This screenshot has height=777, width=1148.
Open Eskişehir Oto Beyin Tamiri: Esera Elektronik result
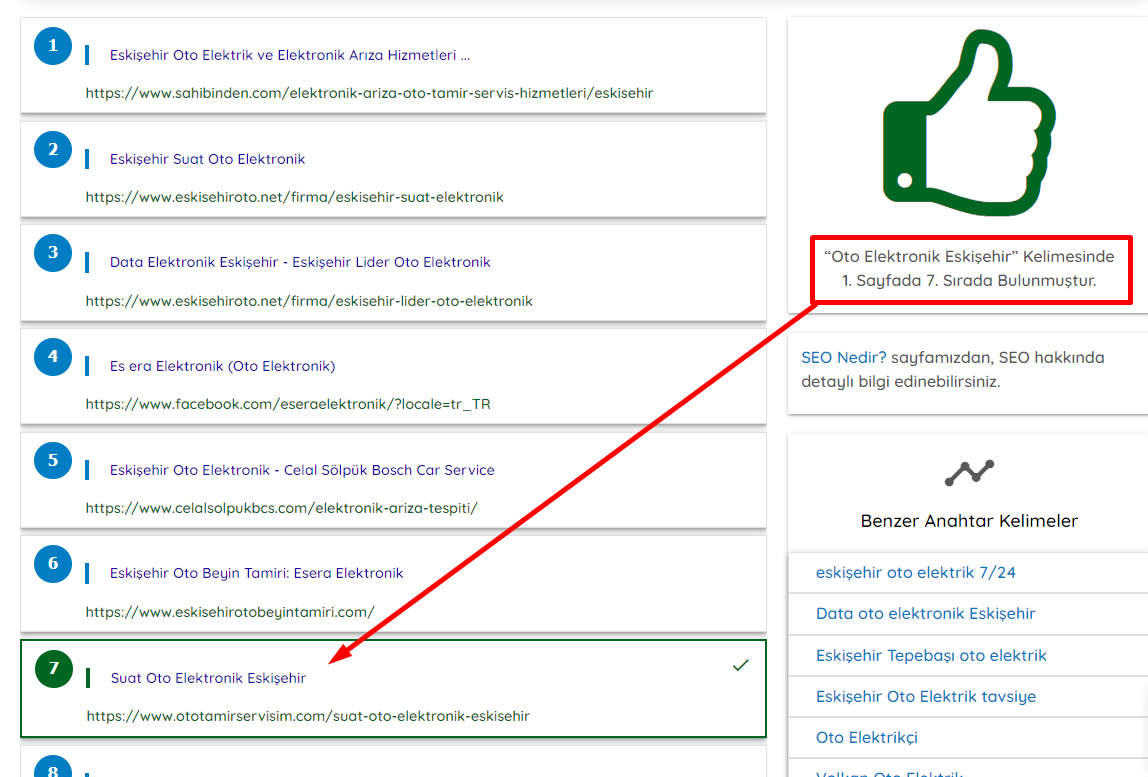pos(256,573)
